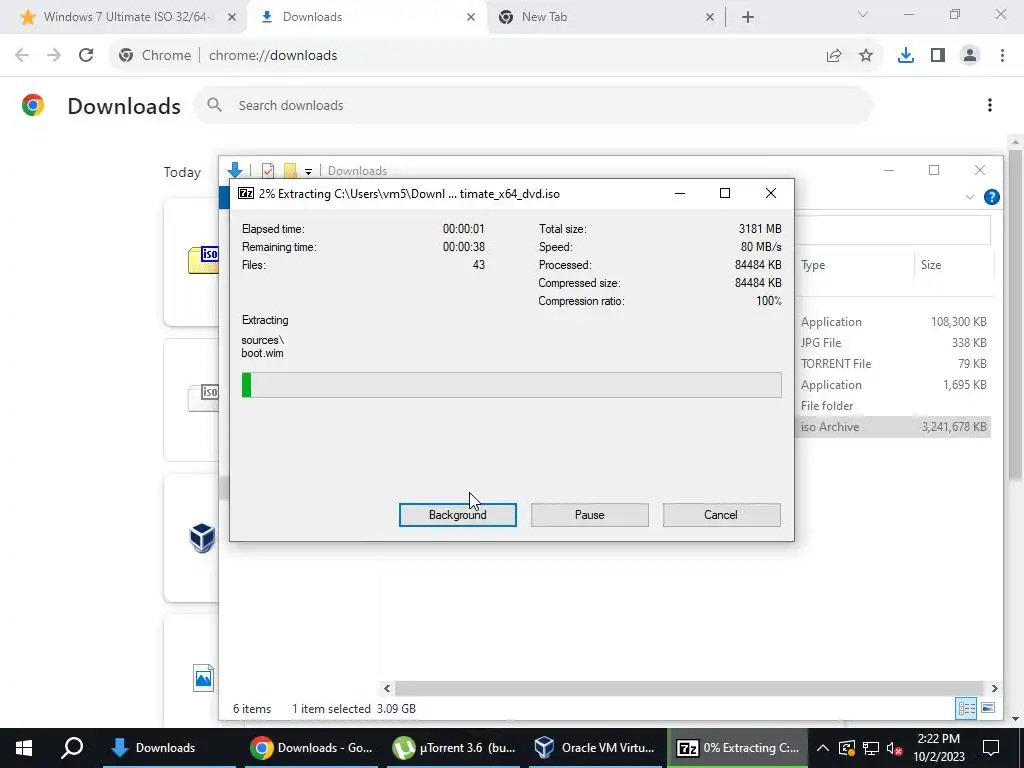Viewport: 1024px width, 768px height.
Task: Select the JPG File row
Action: (893, 343)
